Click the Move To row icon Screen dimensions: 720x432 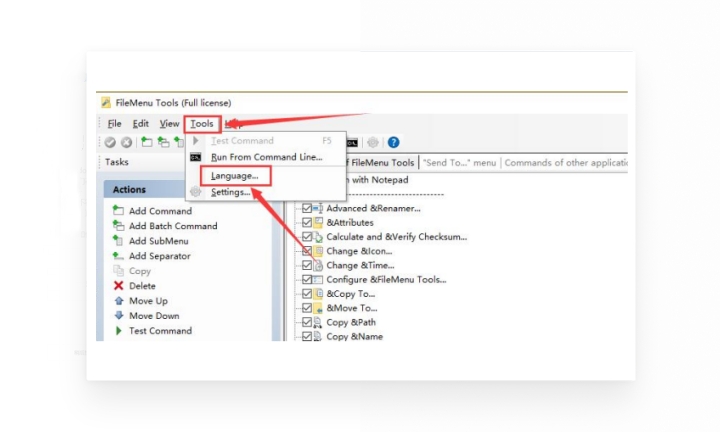tap(318, 308)
